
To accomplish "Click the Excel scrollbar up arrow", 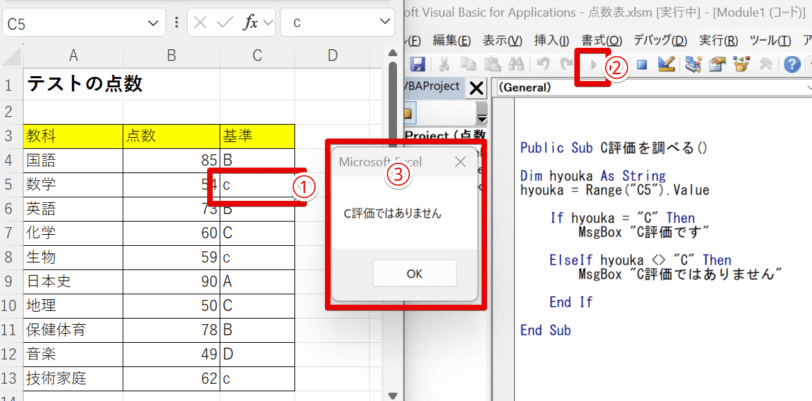I will (393, 52).
